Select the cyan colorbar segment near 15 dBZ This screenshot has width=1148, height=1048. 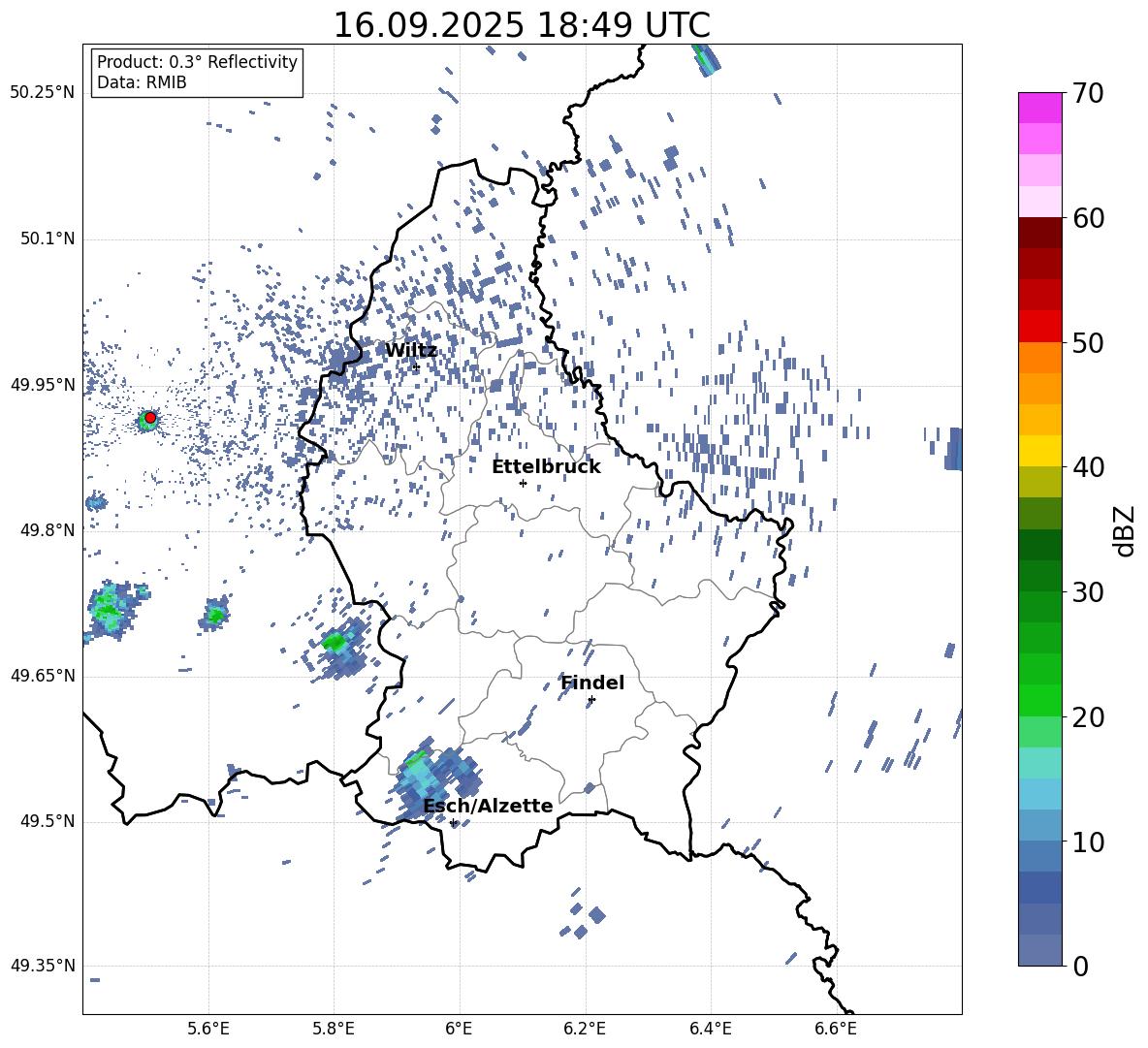pos(1039,763)
